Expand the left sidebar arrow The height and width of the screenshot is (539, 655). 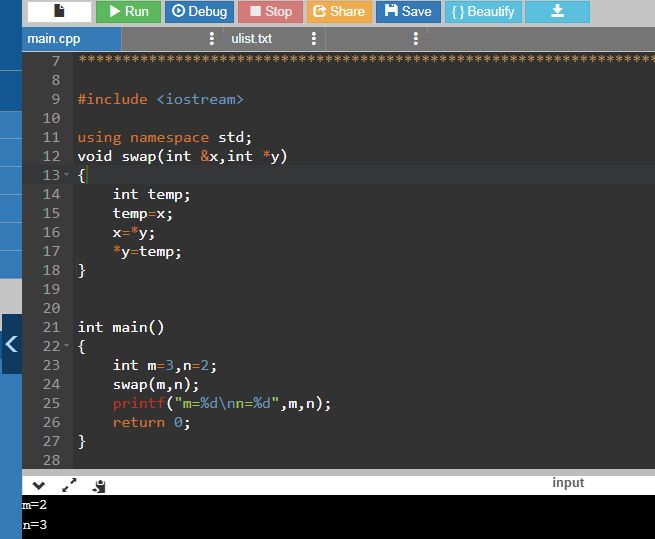11,344
